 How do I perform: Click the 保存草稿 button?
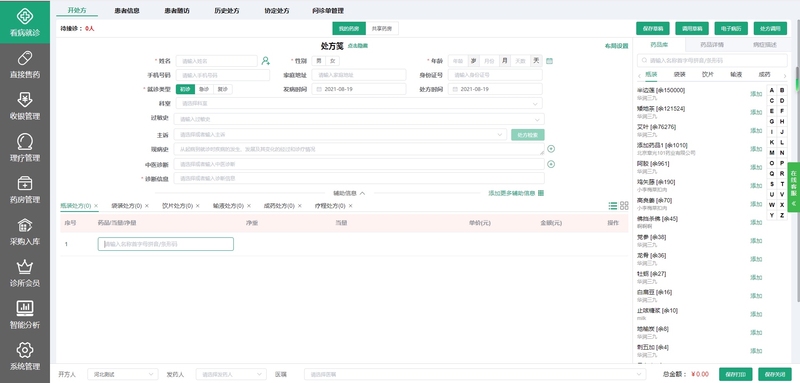point(653,29)
